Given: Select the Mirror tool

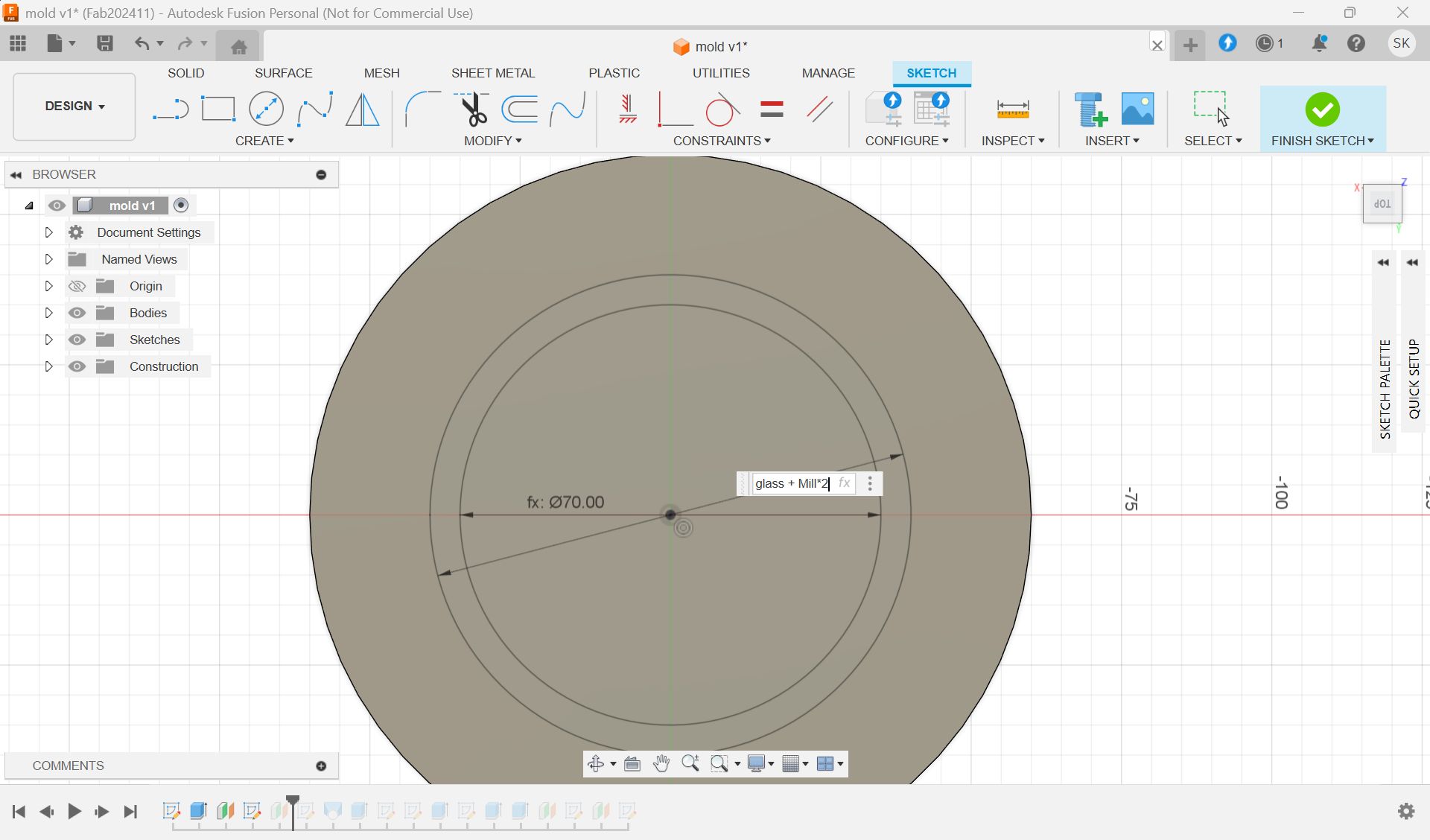Looking at the screenshot, I should 363,109.
